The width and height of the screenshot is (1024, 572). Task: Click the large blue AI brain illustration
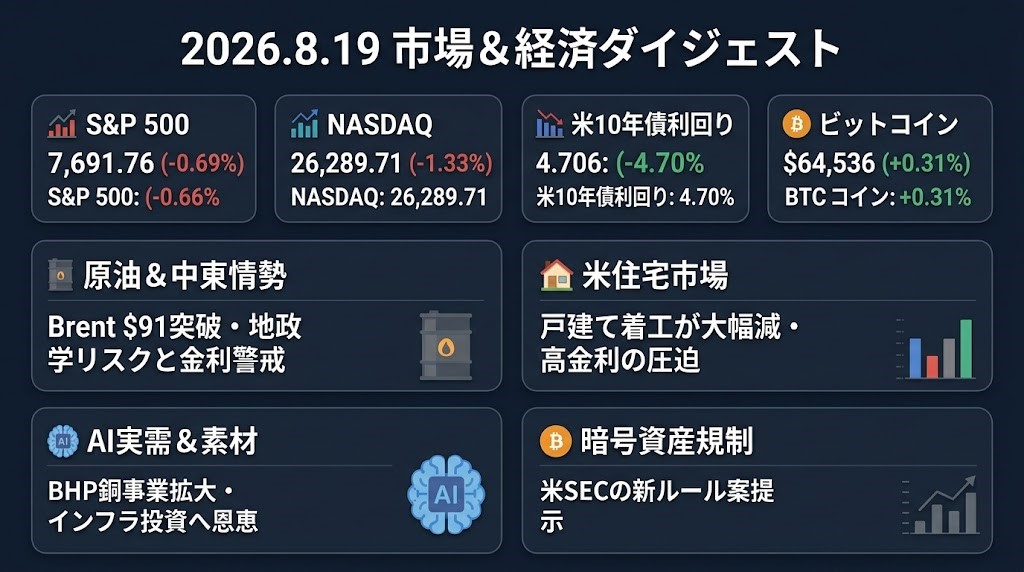[446, 494]
